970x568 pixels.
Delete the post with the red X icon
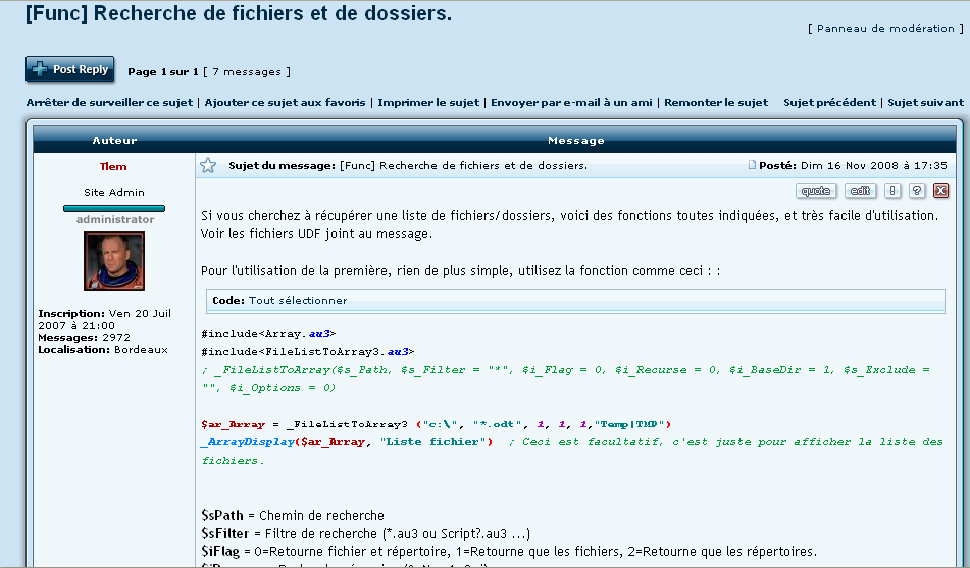click(x=941, y=191)
